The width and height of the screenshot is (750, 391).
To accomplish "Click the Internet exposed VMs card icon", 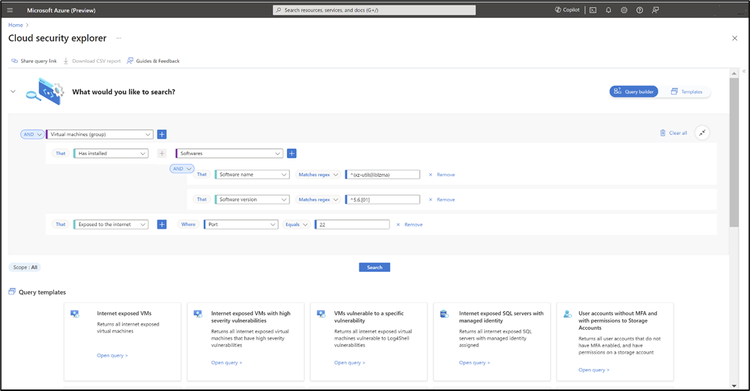I will pos(75,314).
